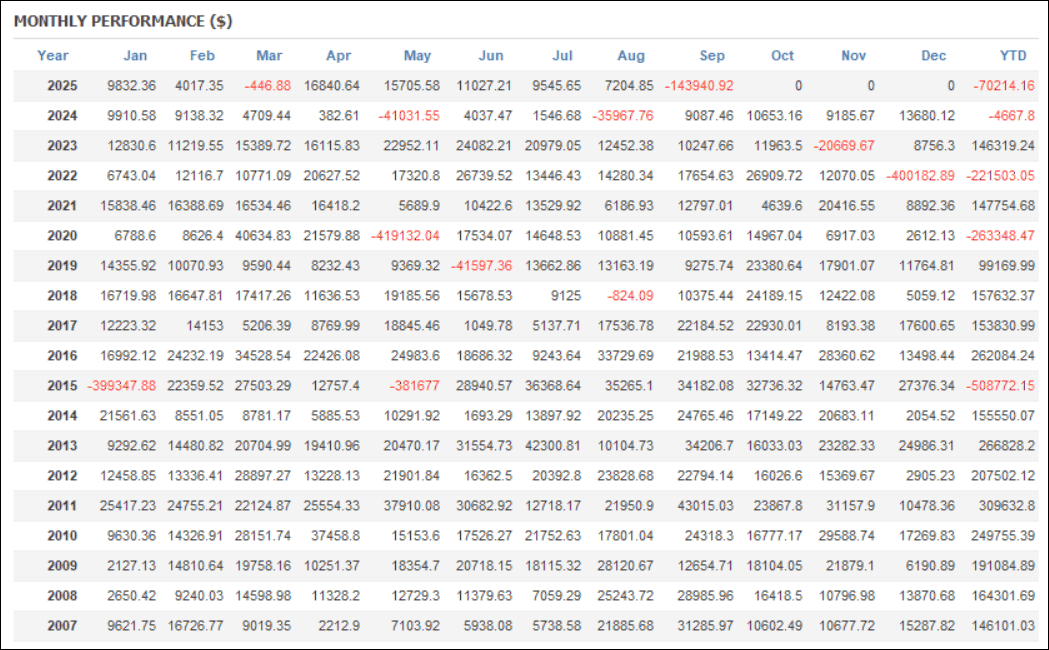Viewport: 1049px width, 650px height.
Task: Click the June 2019 loss -41597.36
Action: click(x=482, y=267)
